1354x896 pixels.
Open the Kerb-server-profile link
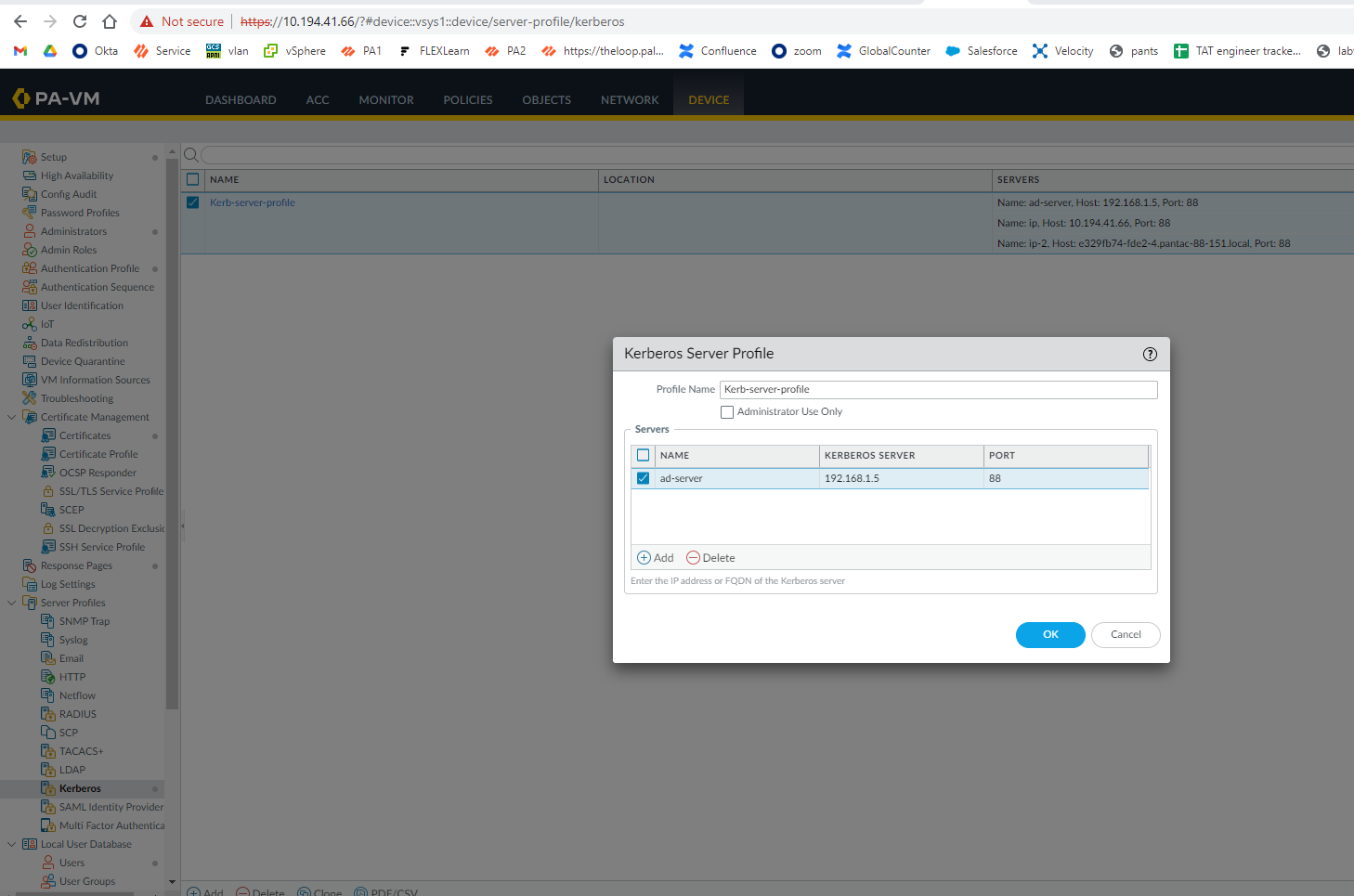click(253, 202)
